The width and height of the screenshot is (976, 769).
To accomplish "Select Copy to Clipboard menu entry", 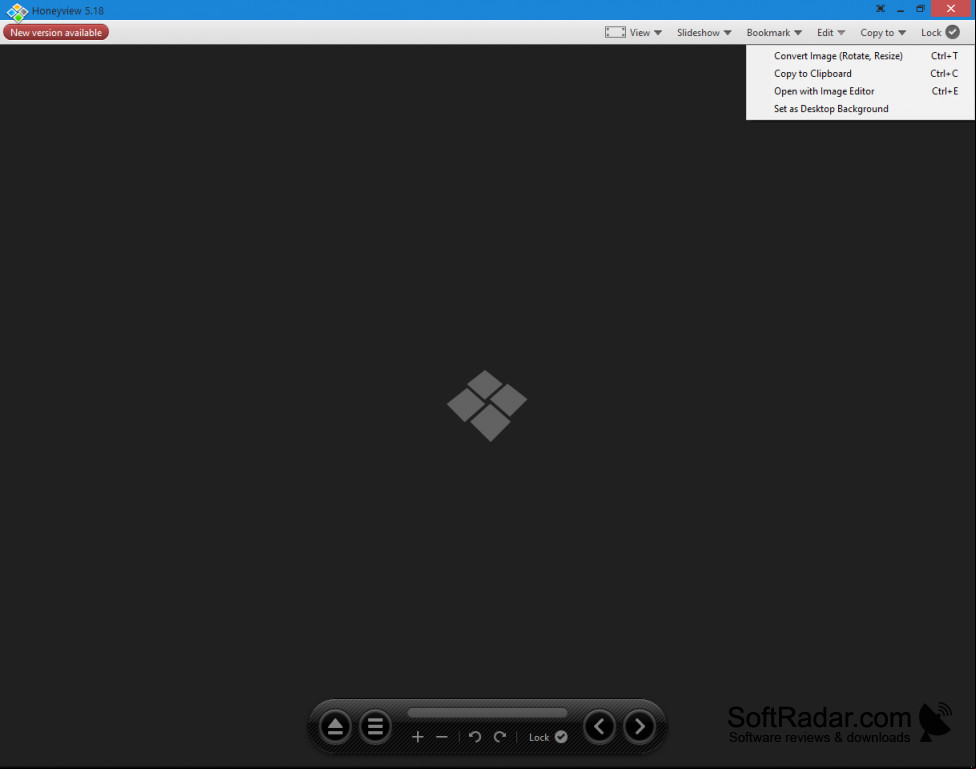I will 860,73.
